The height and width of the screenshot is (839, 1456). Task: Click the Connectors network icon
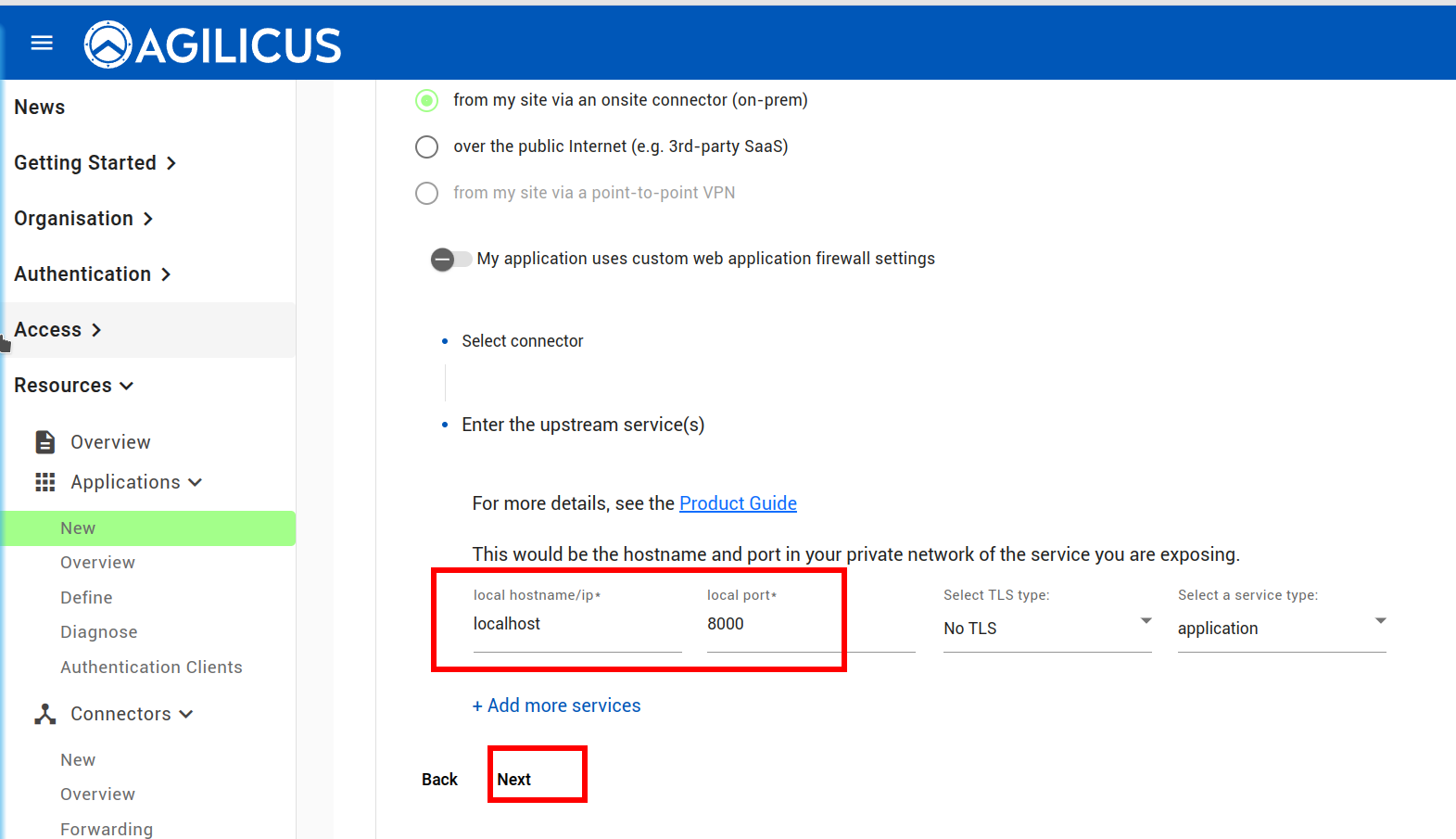44,714
